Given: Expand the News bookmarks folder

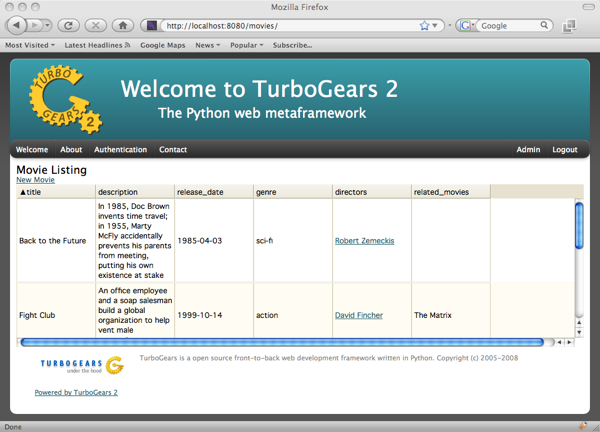Looking at the screenshot, I should pyautogui.click(x=208, y=45).
